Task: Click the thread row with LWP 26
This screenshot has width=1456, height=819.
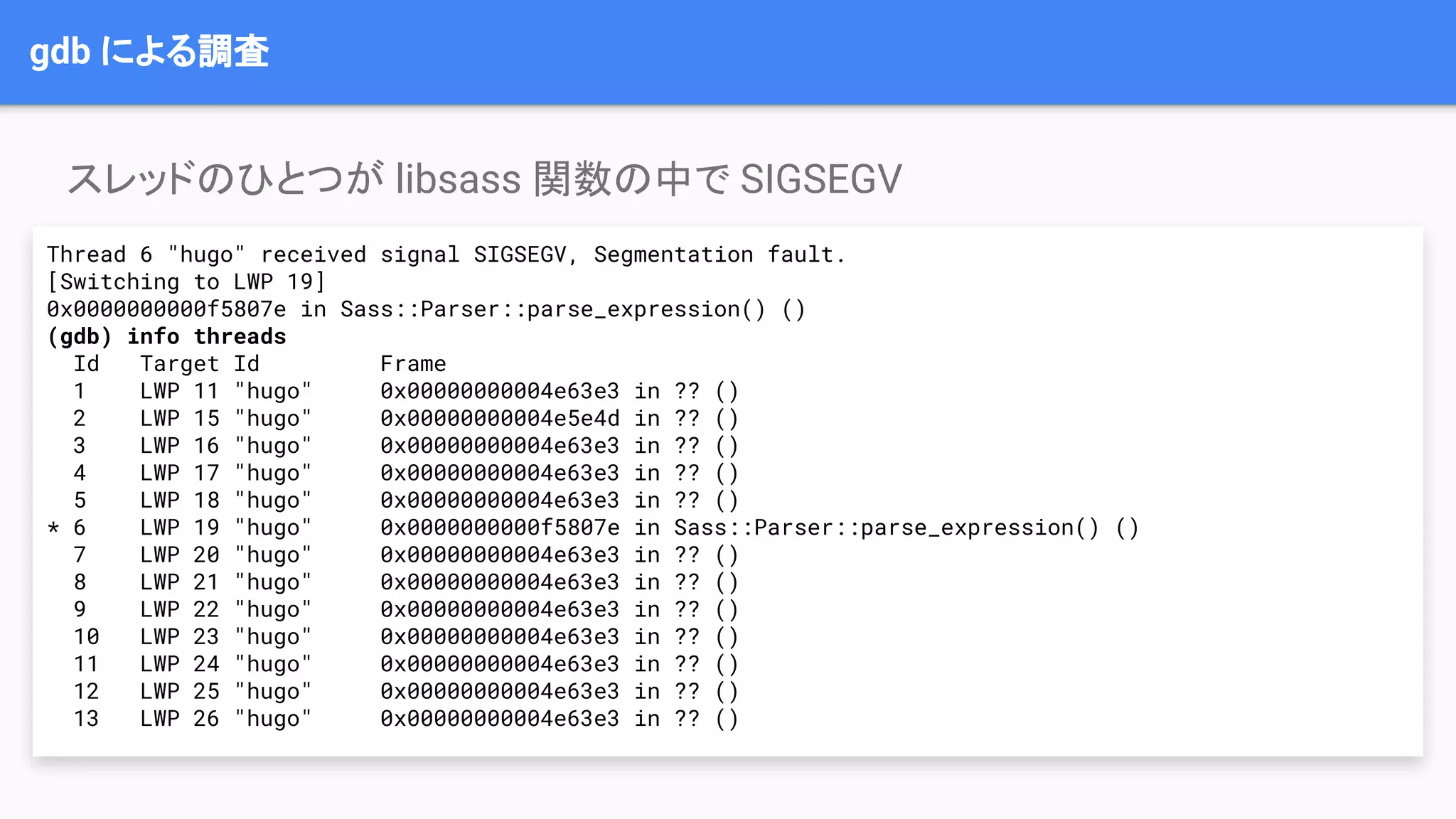Action: click(406, 719)
